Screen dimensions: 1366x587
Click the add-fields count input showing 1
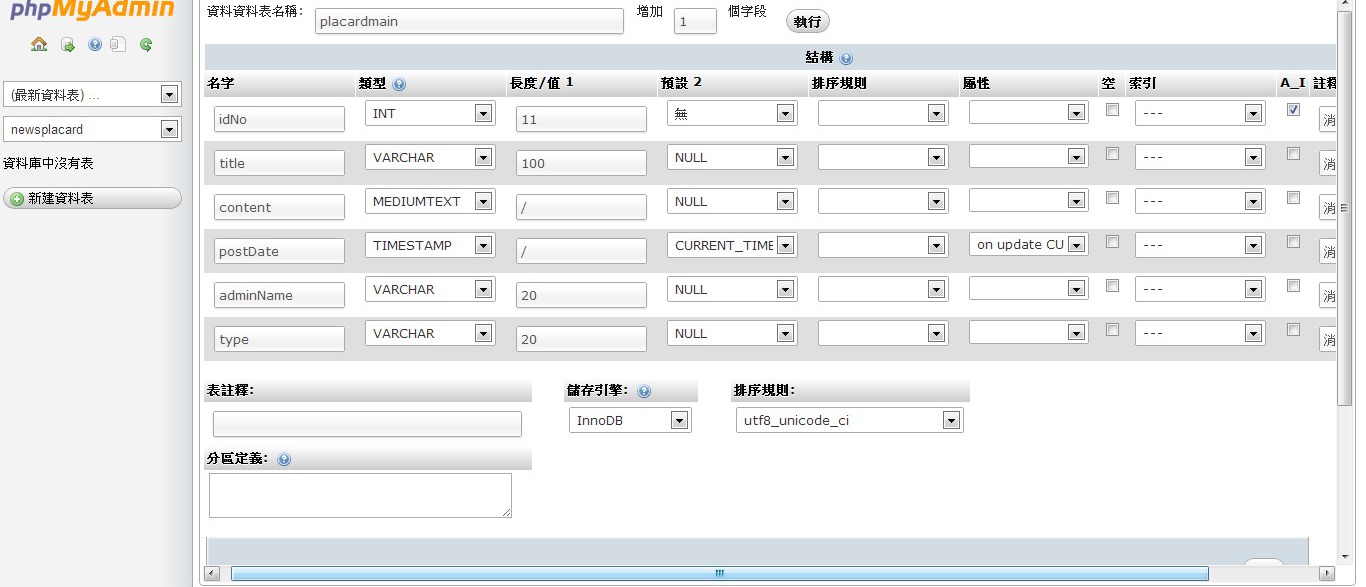click(x=695, y=21)
